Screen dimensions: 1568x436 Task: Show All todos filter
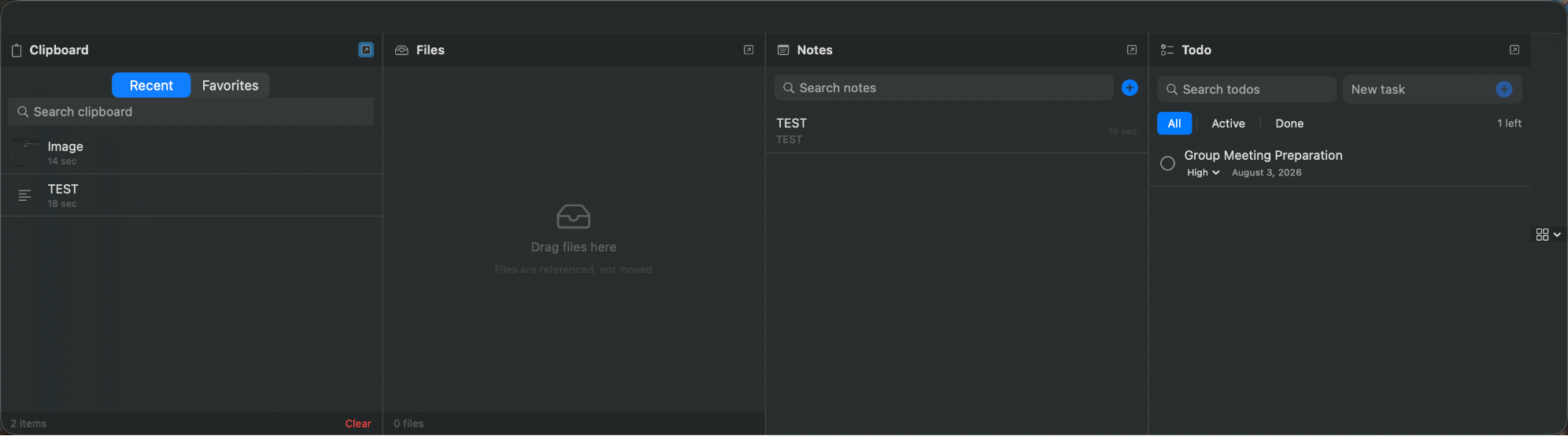pos(1174,124)
